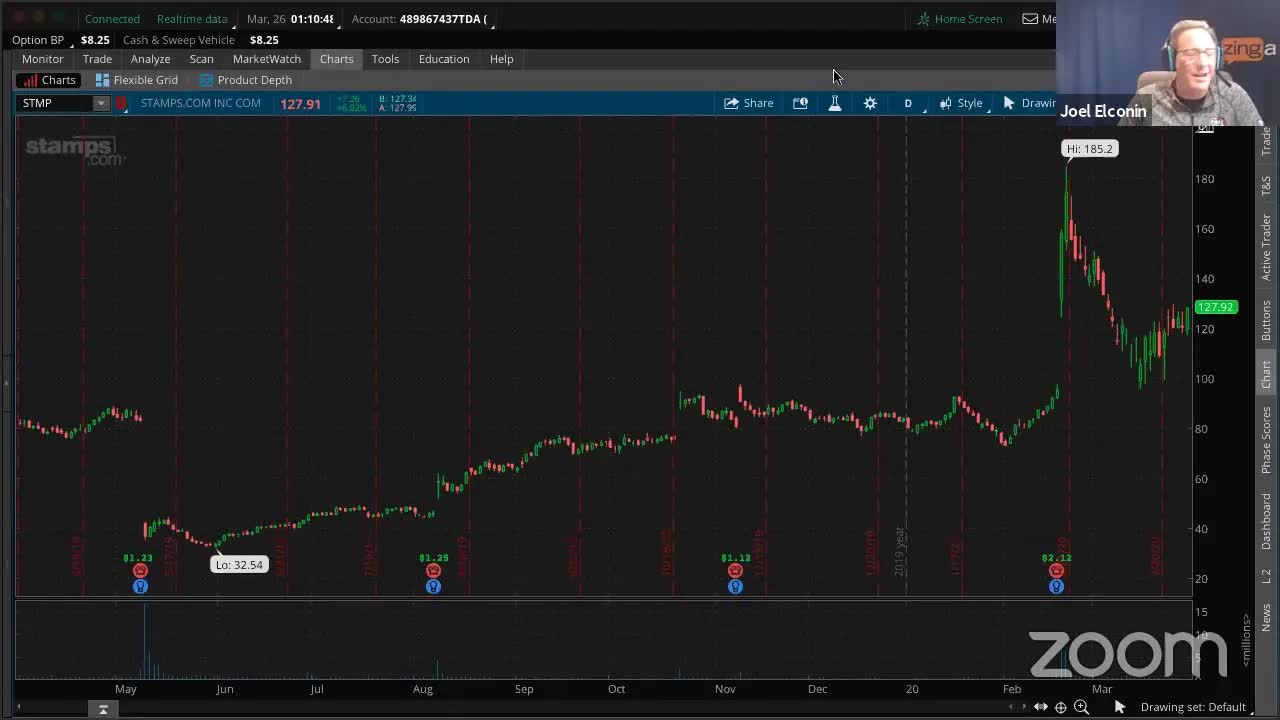Click the red symbol link color indicator
Screen dimensions: 1280x720
122,103
